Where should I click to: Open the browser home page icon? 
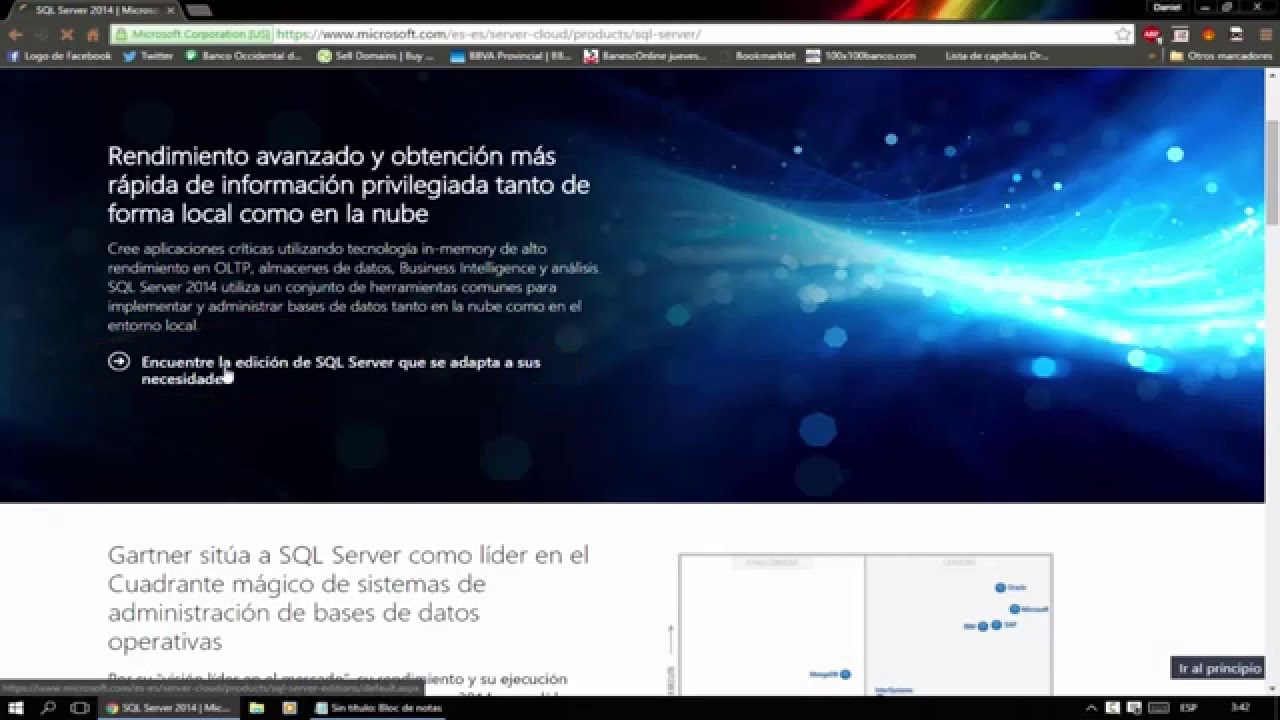click(x=92, y=34)
